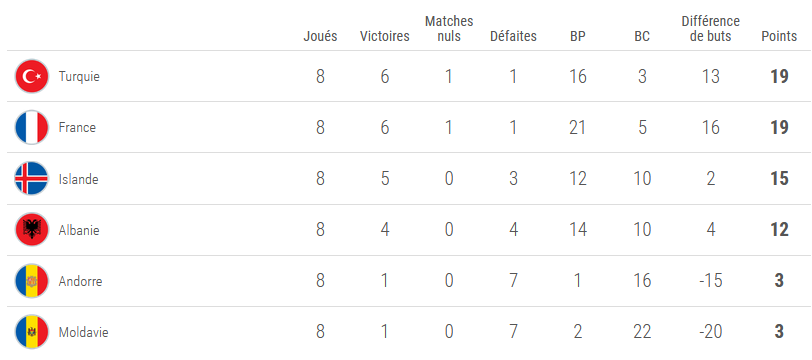Open the Andorre team name
Screen dimensions: 812x360
click(80, 281)
